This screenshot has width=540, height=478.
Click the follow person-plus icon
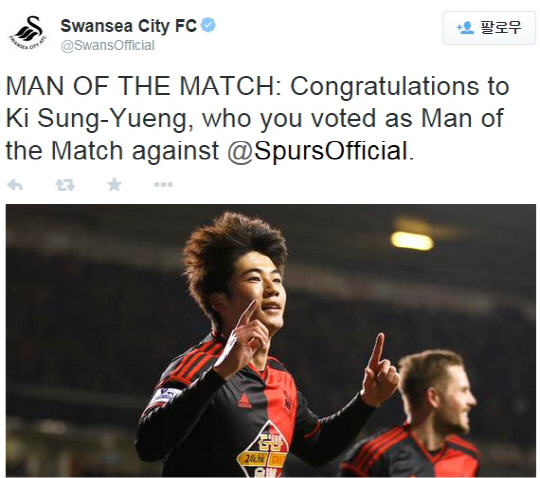coord(465,28)
